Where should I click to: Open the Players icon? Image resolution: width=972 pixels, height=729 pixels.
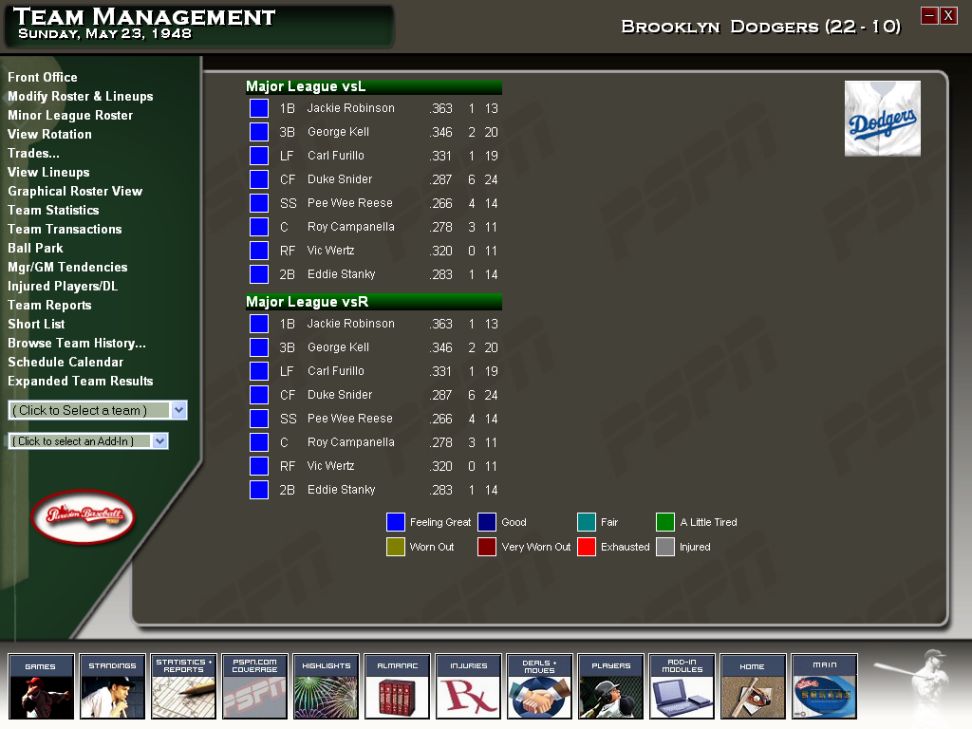(x=611, y=686)
